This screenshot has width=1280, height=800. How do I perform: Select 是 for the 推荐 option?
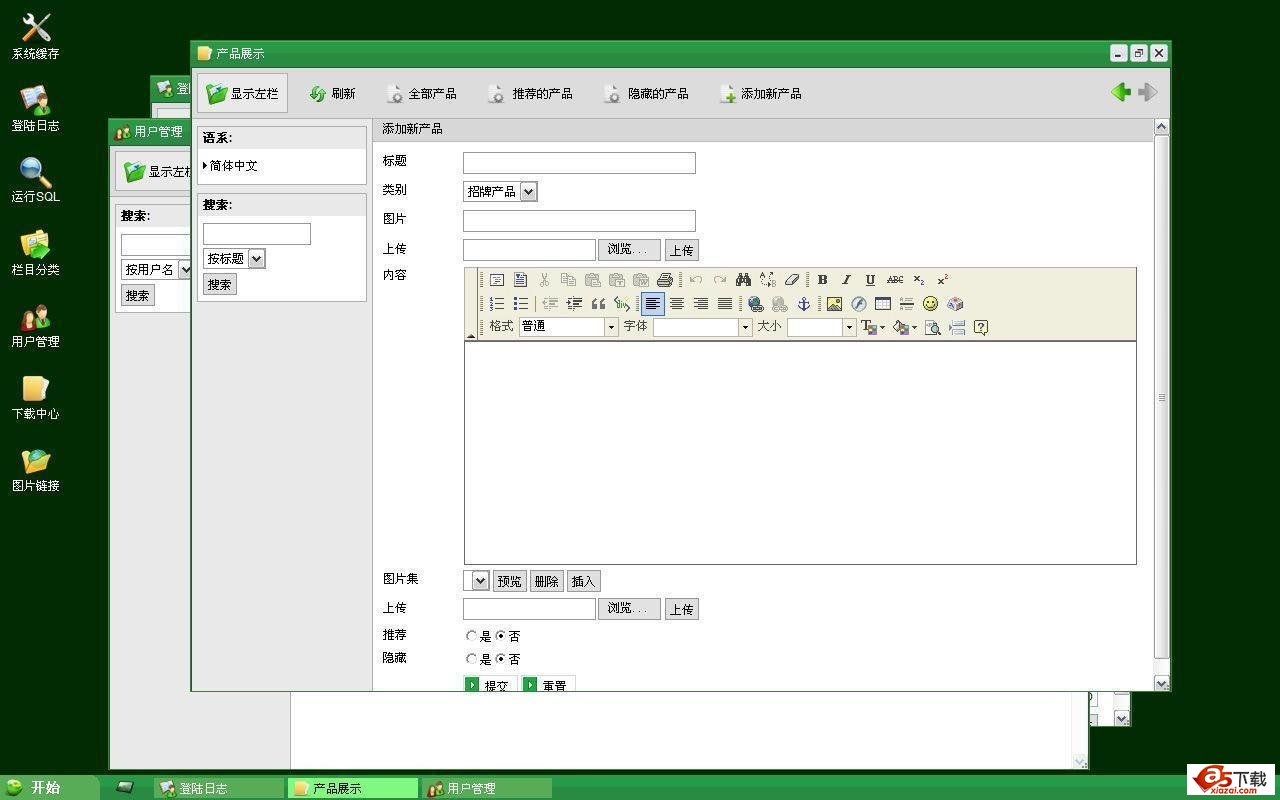471,636
